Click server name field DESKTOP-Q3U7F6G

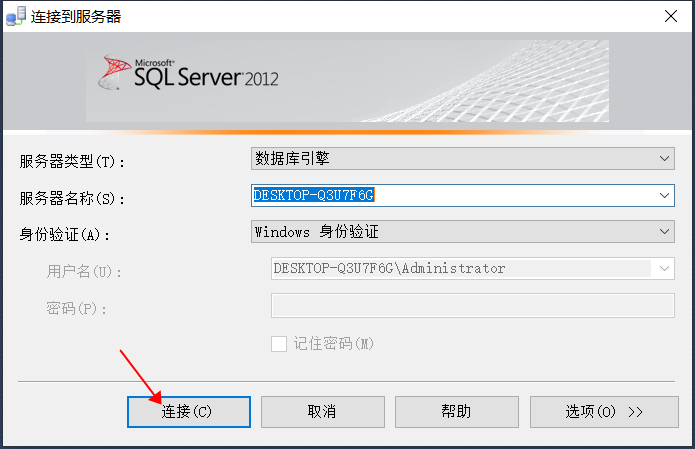463,195
